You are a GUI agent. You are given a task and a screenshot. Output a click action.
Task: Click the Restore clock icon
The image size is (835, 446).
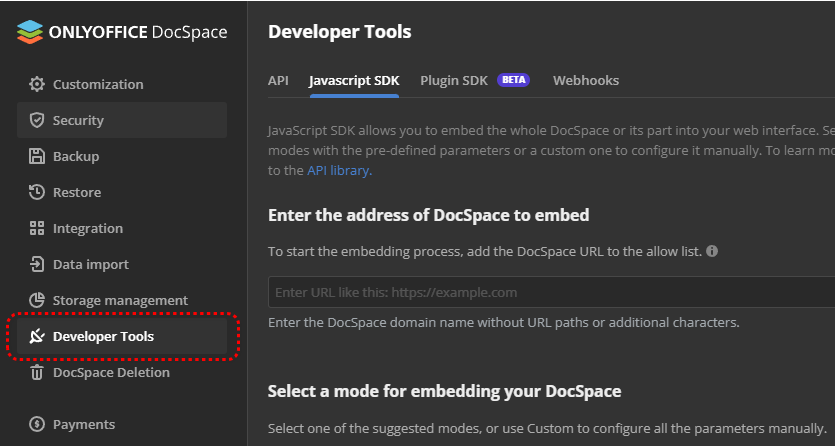(x=37, y=192)
